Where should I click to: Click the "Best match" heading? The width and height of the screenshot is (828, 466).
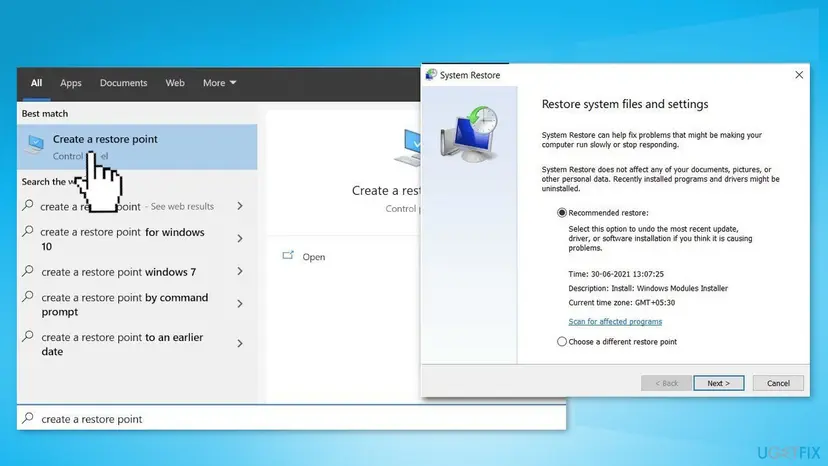pos(45,114)
